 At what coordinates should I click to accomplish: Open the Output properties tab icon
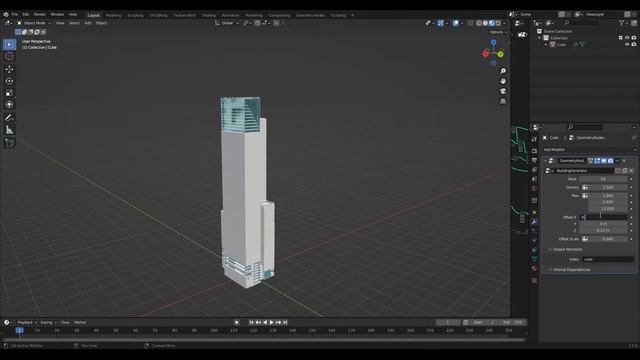[x=534, y=160]
